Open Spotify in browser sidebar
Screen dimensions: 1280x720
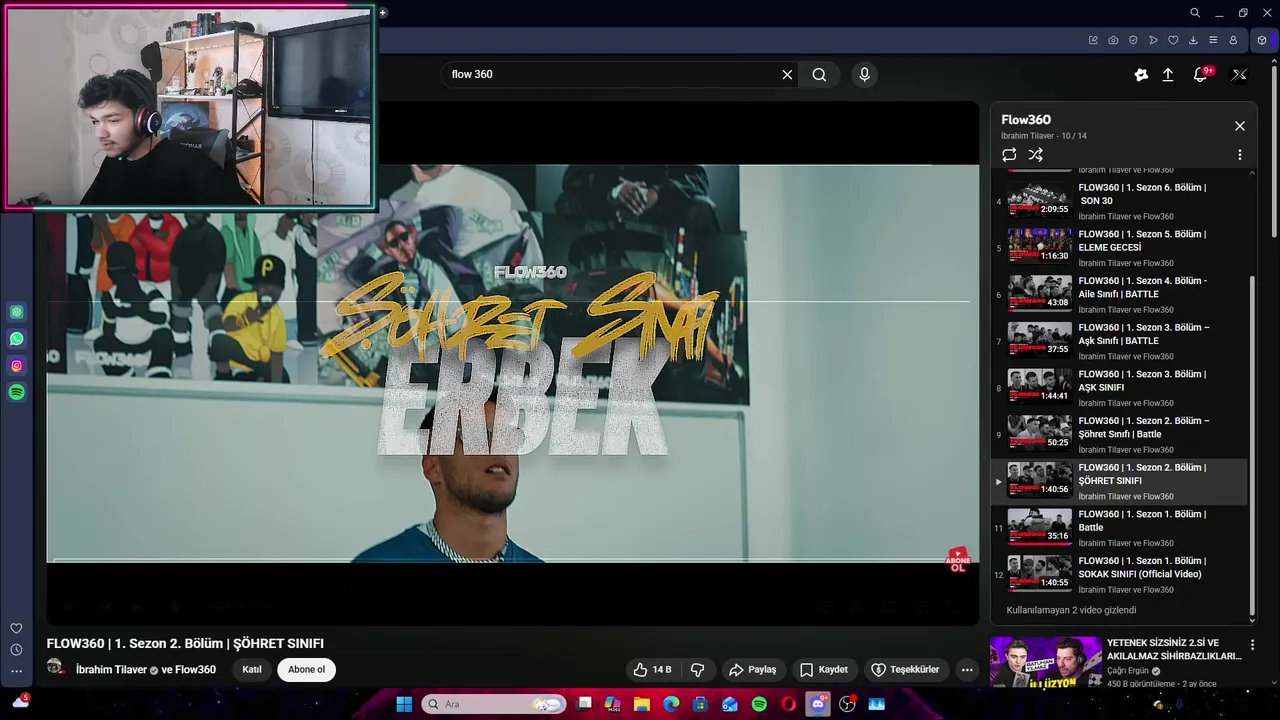click(x=16, y=393)
